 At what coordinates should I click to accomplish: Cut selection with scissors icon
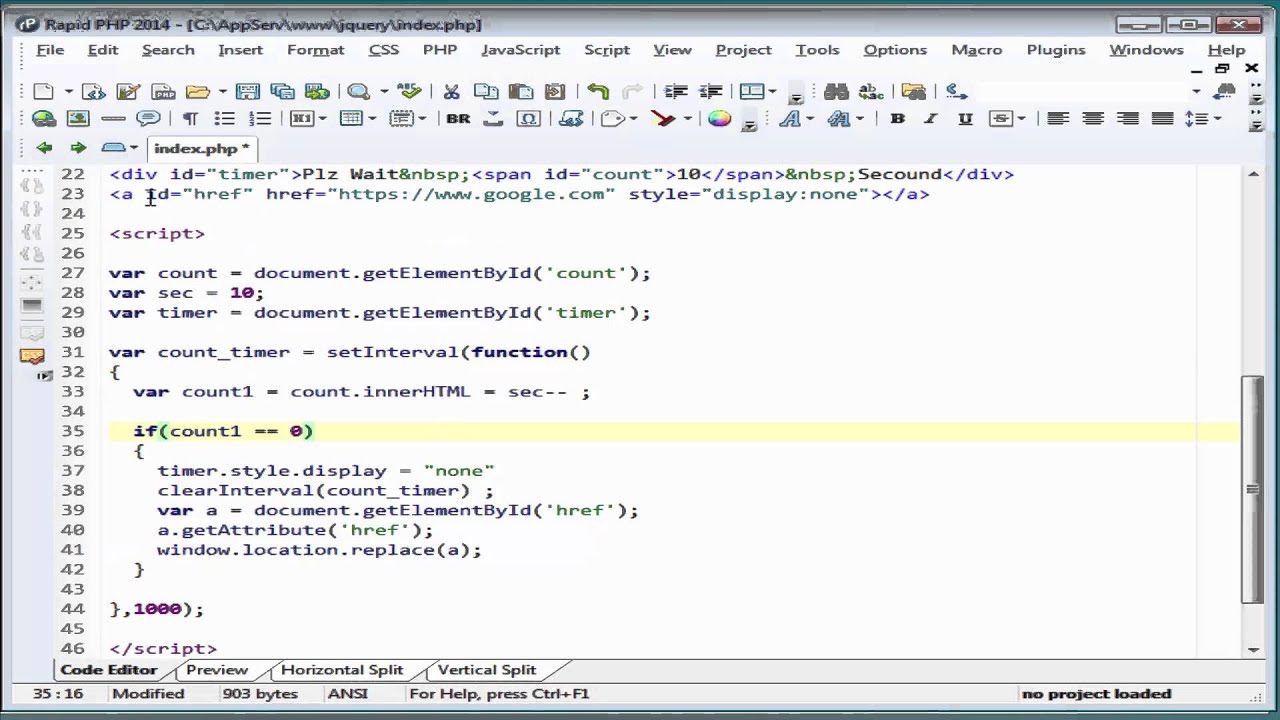[451, 92]
